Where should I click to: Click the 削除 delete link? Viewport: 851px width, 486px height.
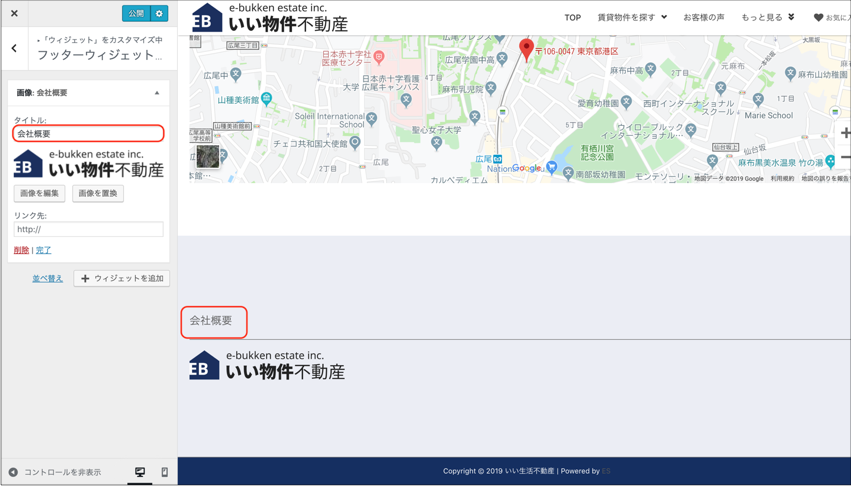tap(21, 250)
